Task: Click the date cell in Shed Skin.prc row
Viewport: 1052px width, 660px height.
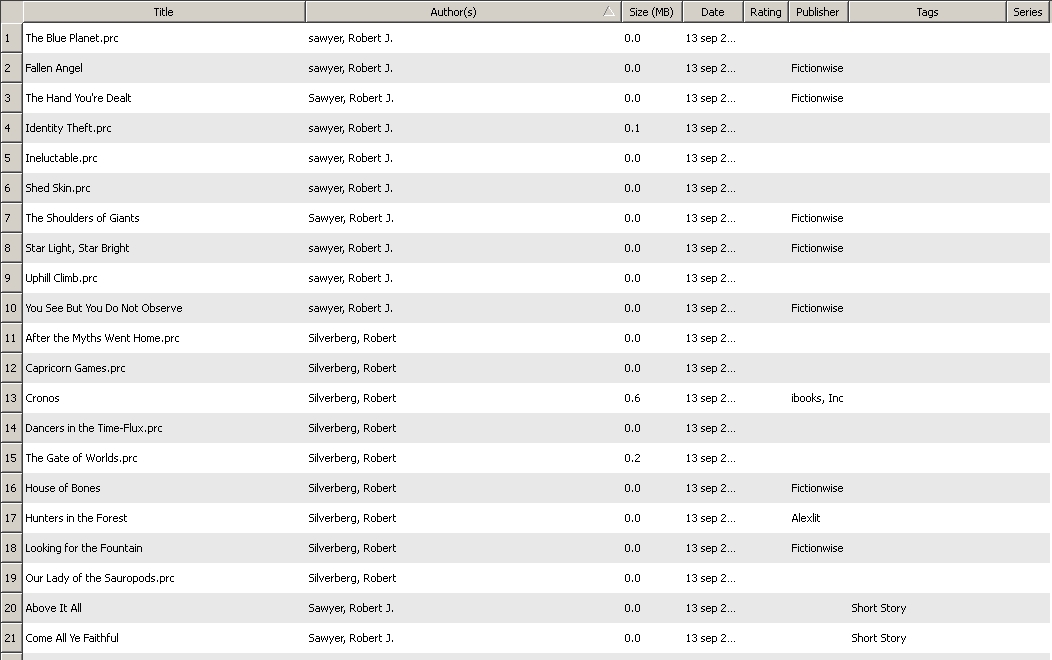Action: click(711, 188)
